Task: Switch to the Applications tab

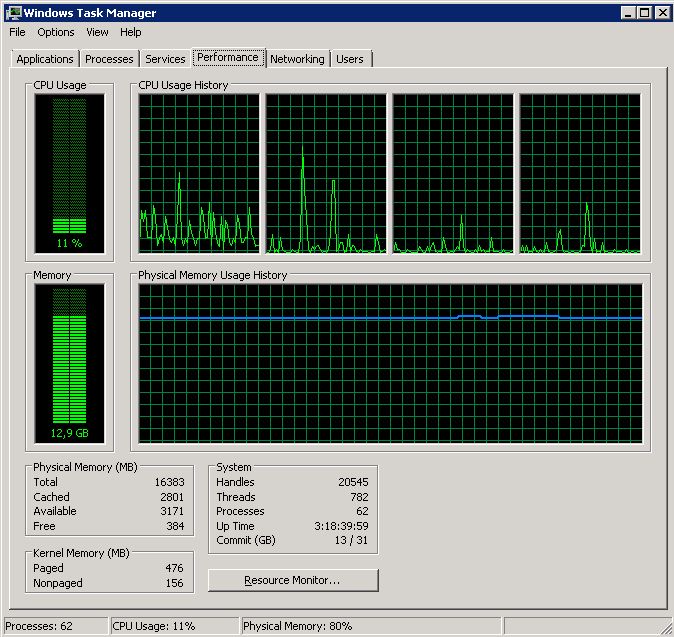Action: coord(45,59)
